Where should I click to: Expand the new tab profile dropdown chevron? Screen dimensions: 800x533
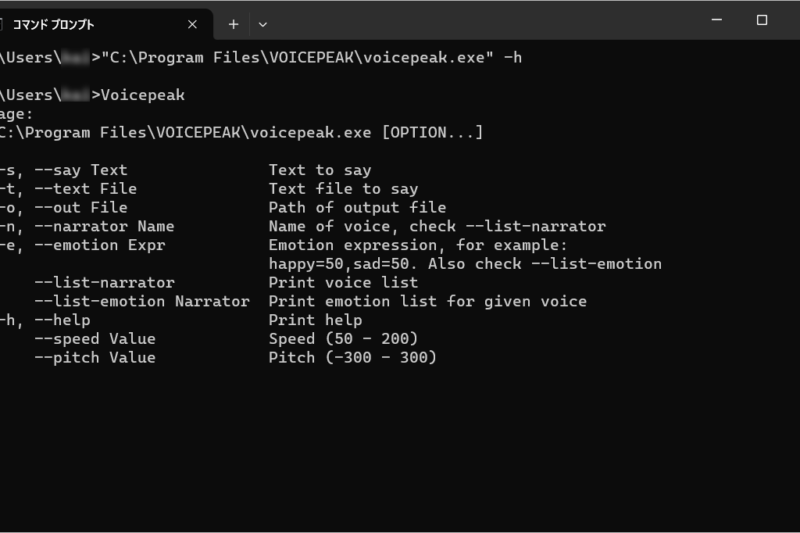pos(263,24)
